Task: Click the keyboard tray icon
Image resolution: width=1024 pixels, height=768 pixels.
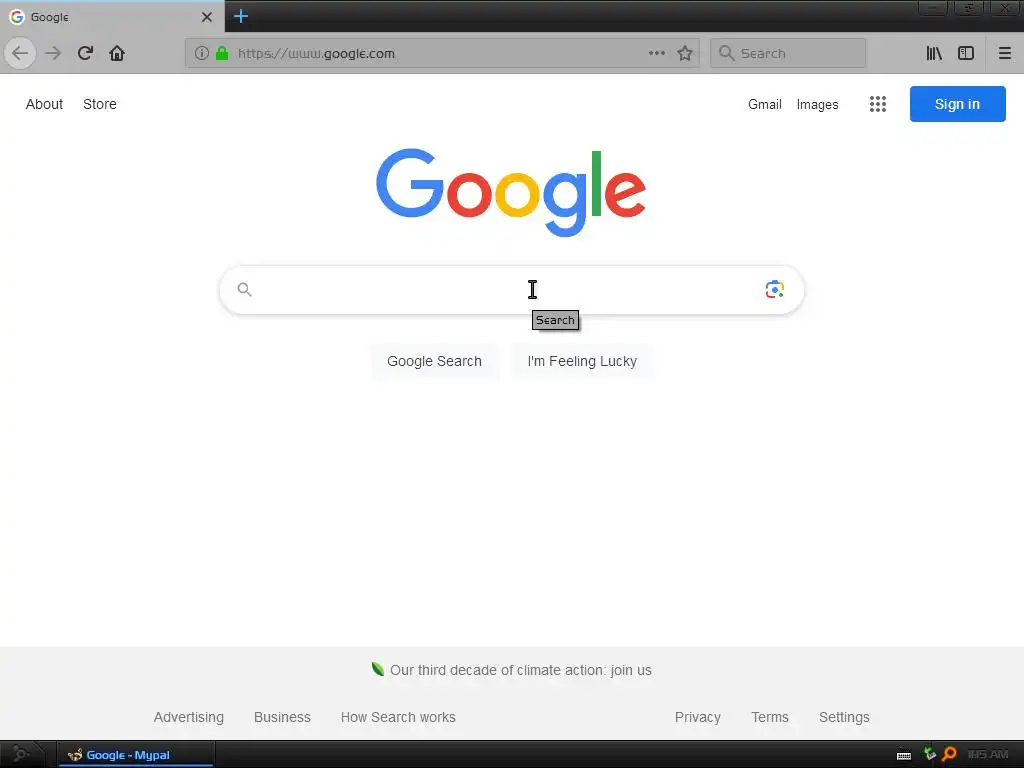Action: (x=904, y=755)
